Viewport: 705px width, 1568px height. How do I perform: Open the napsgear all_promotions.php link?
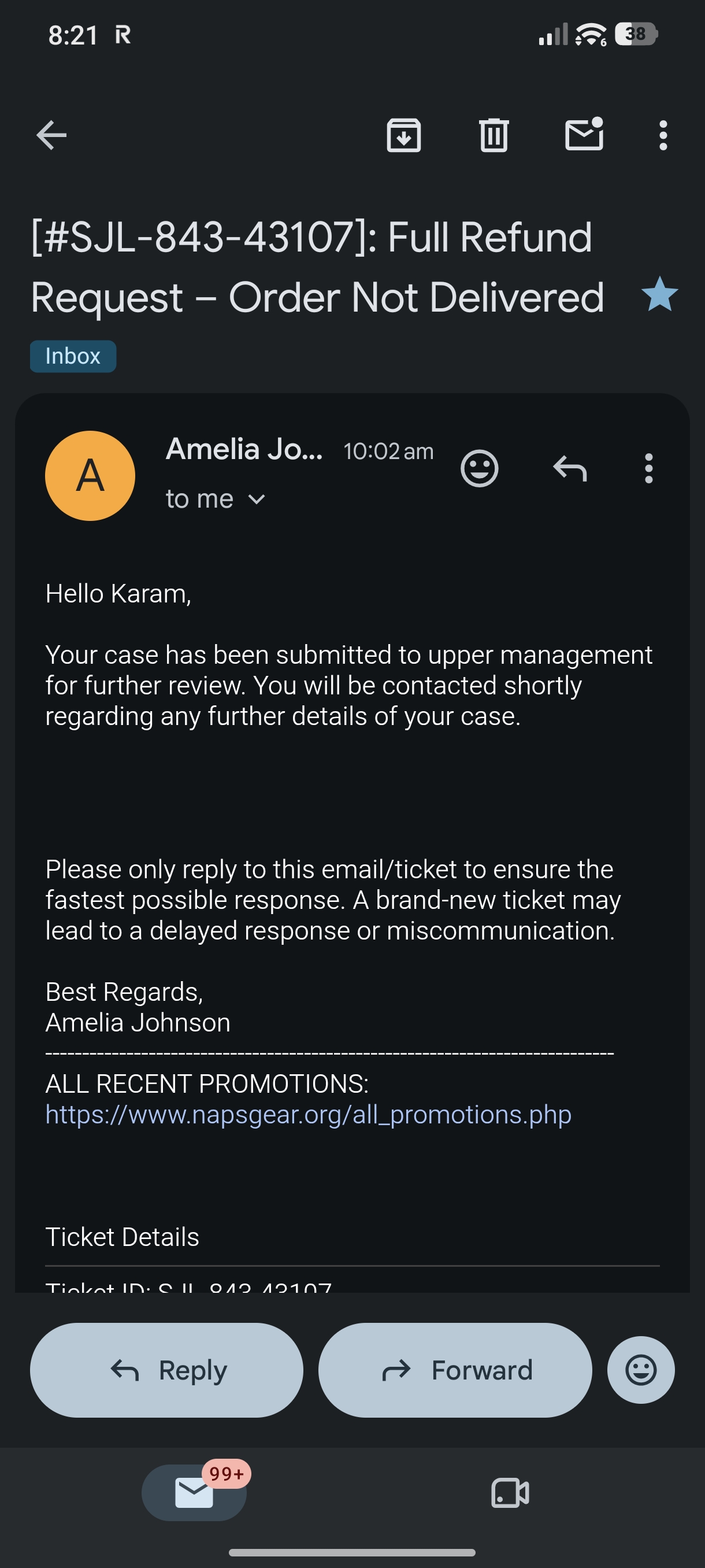tap(309, 1115)
